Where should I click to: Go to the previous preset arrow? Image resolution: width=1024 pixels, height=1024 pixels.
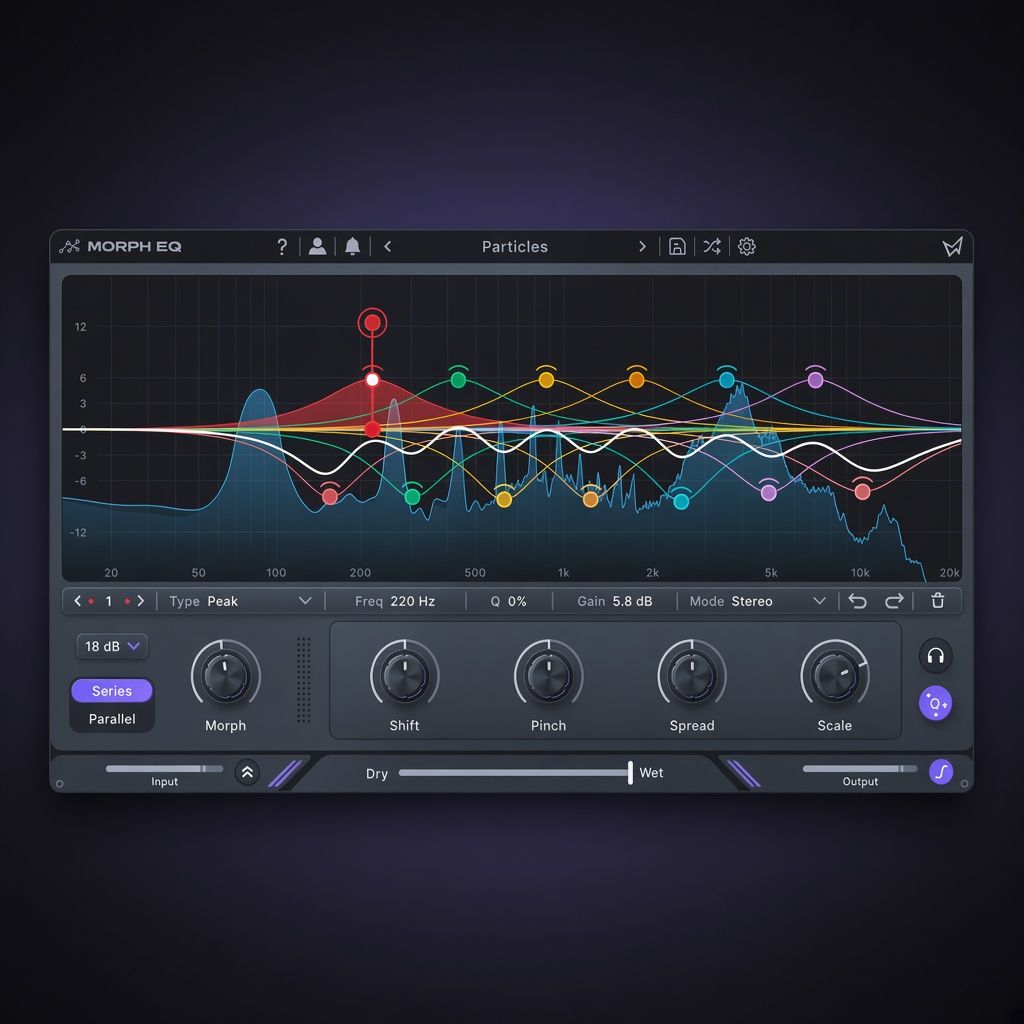[388, 246]
